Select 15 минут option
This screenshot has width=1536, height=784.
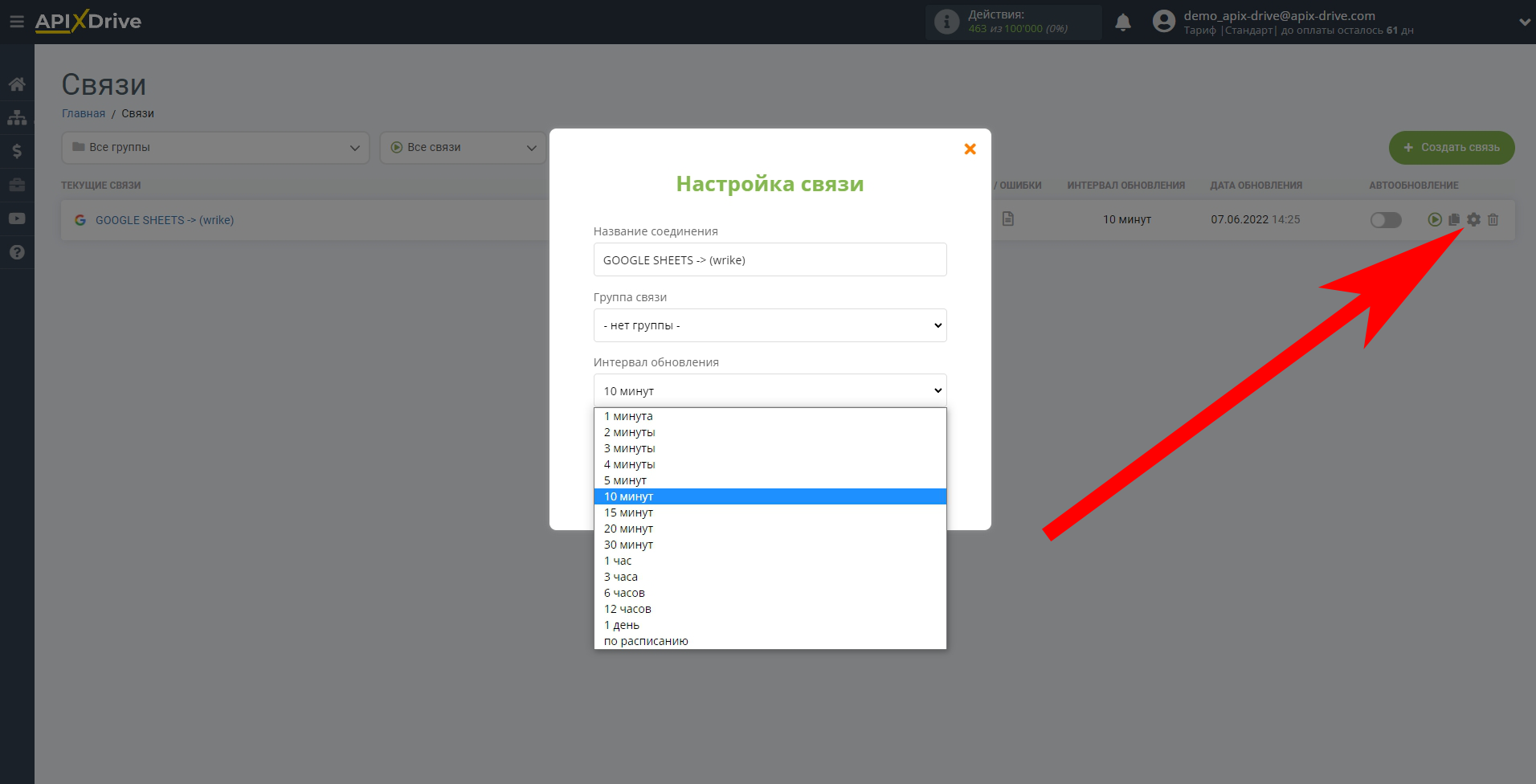click(x=770, y=512)
